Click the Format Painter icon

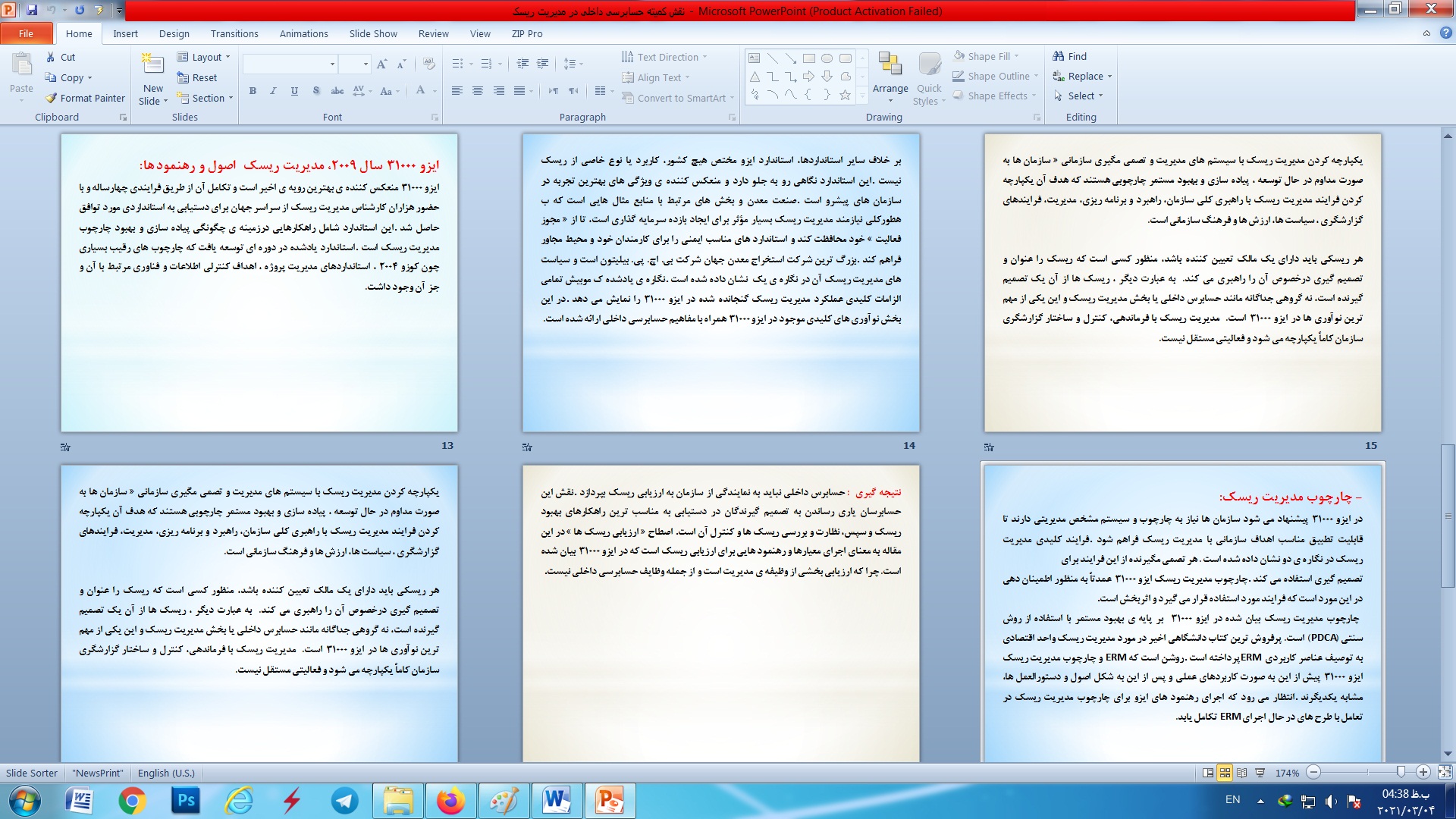(52, 98)
